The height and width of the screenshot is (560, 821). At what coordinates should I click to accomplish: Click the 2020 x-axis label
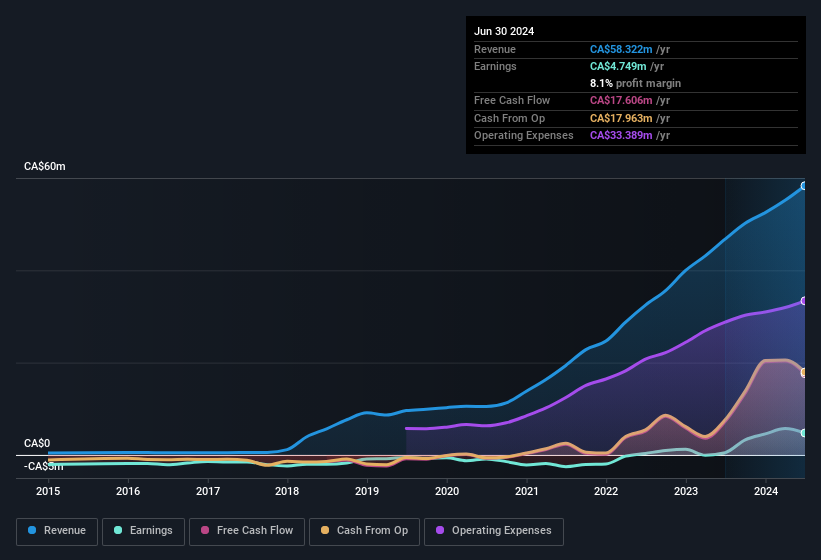click(x=447, y=491)
